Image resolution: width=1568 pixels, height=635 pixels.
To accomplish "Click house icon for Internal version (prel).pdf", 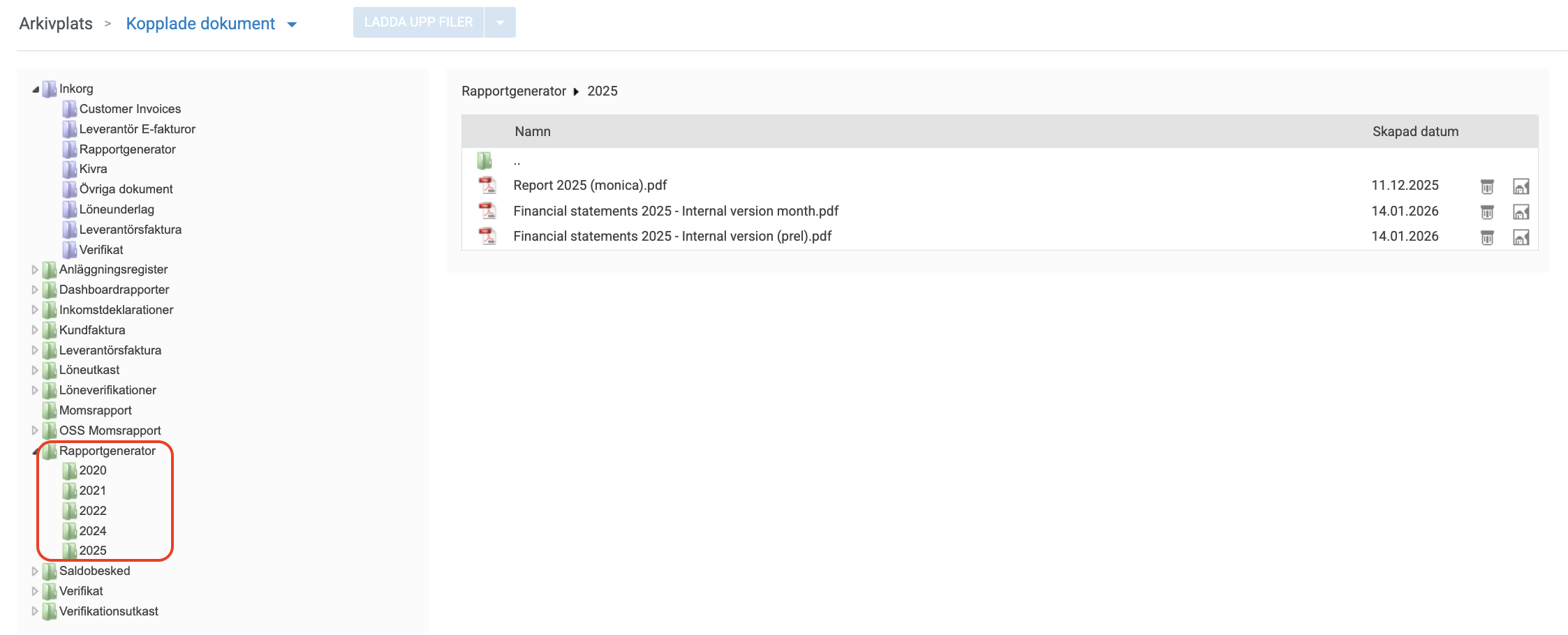I will click(1521, 238).
